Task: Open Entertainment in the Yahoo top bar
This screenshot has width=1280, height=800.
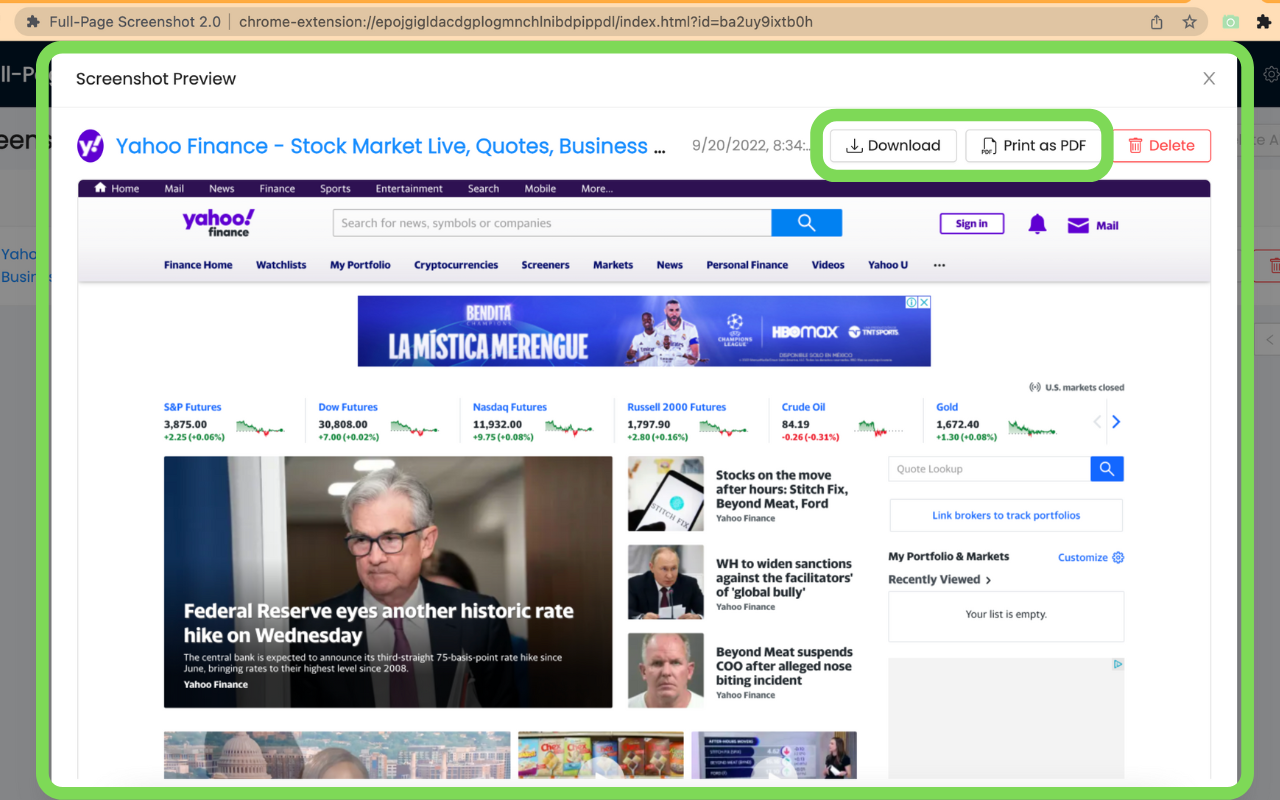Action: (x=409, y=188)
